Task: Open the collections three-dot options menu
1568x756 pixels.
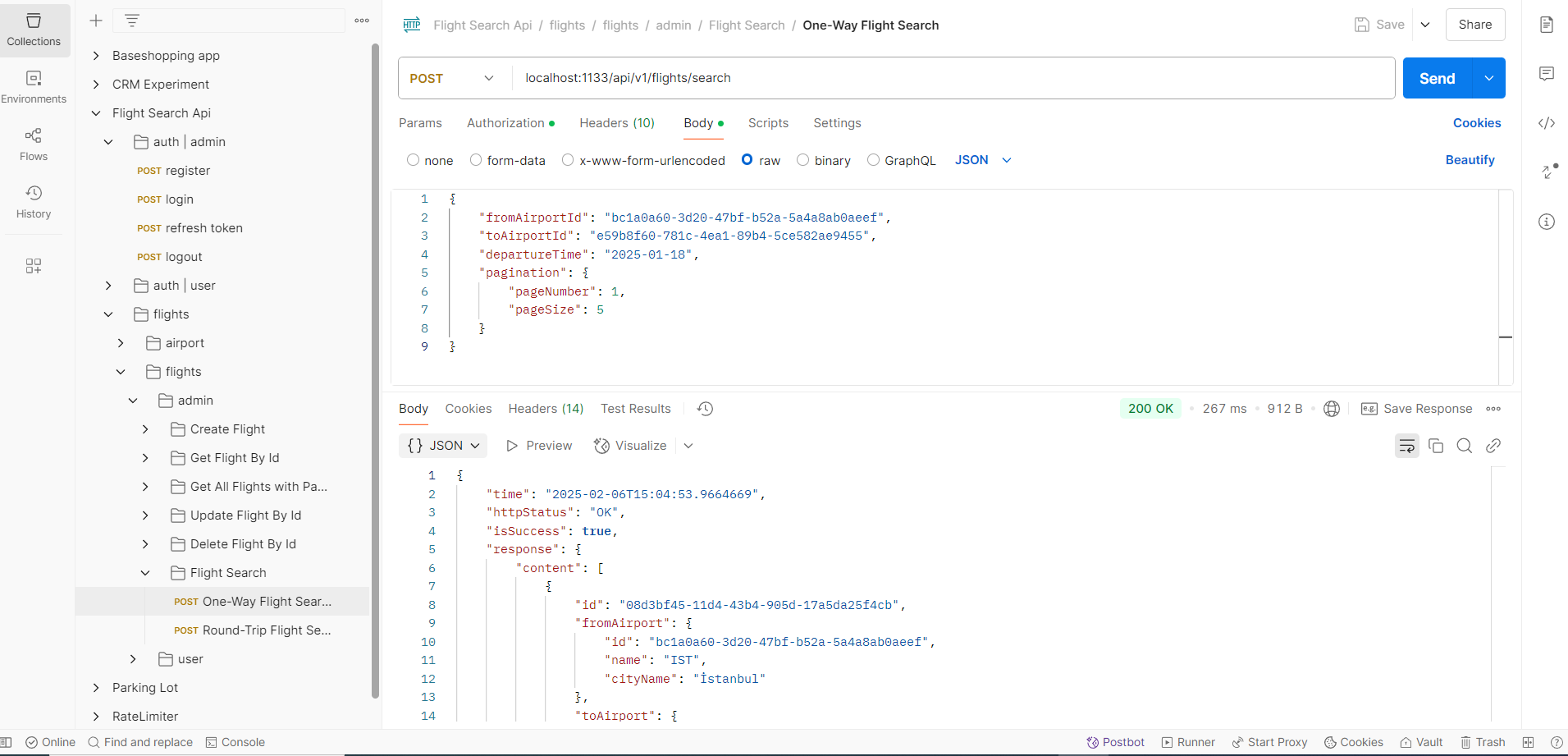Action: point(362,21)
